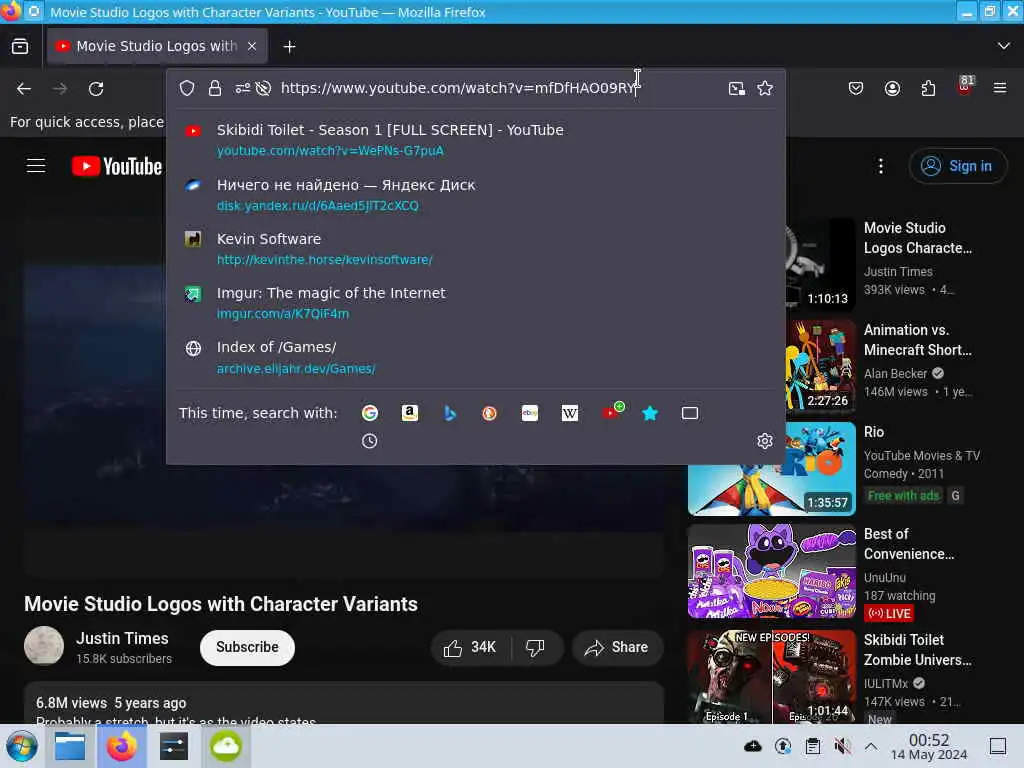Click the Sign in button
The image size is (1024, 768).
(x=957, y=166)
